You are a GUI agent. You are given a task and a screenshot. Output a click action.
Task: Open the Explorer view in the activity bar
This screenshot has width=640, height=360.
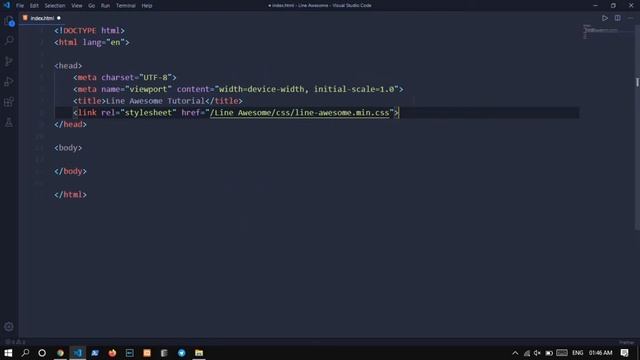[9, 21]
